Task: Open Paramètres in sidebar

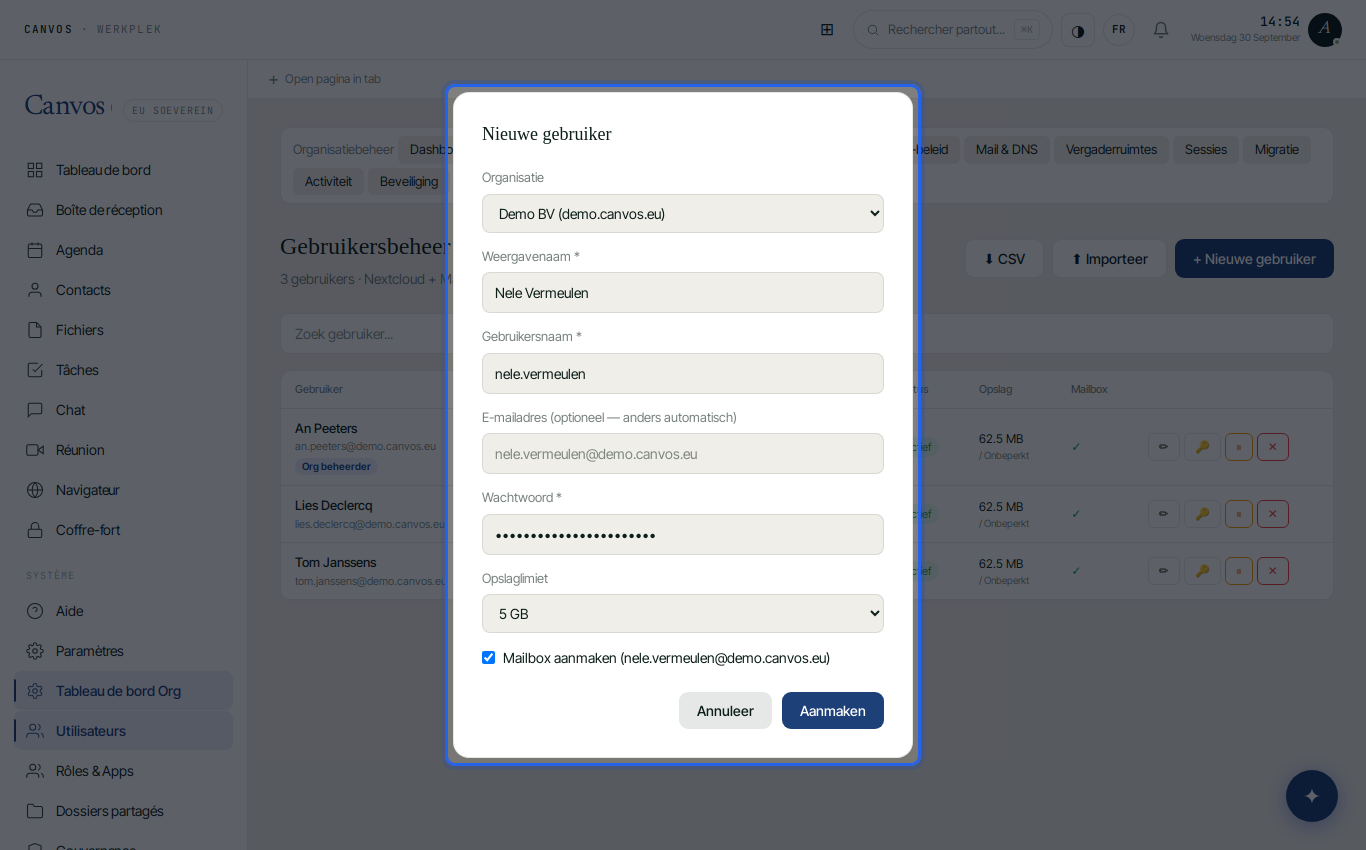Action: [123, 651]
